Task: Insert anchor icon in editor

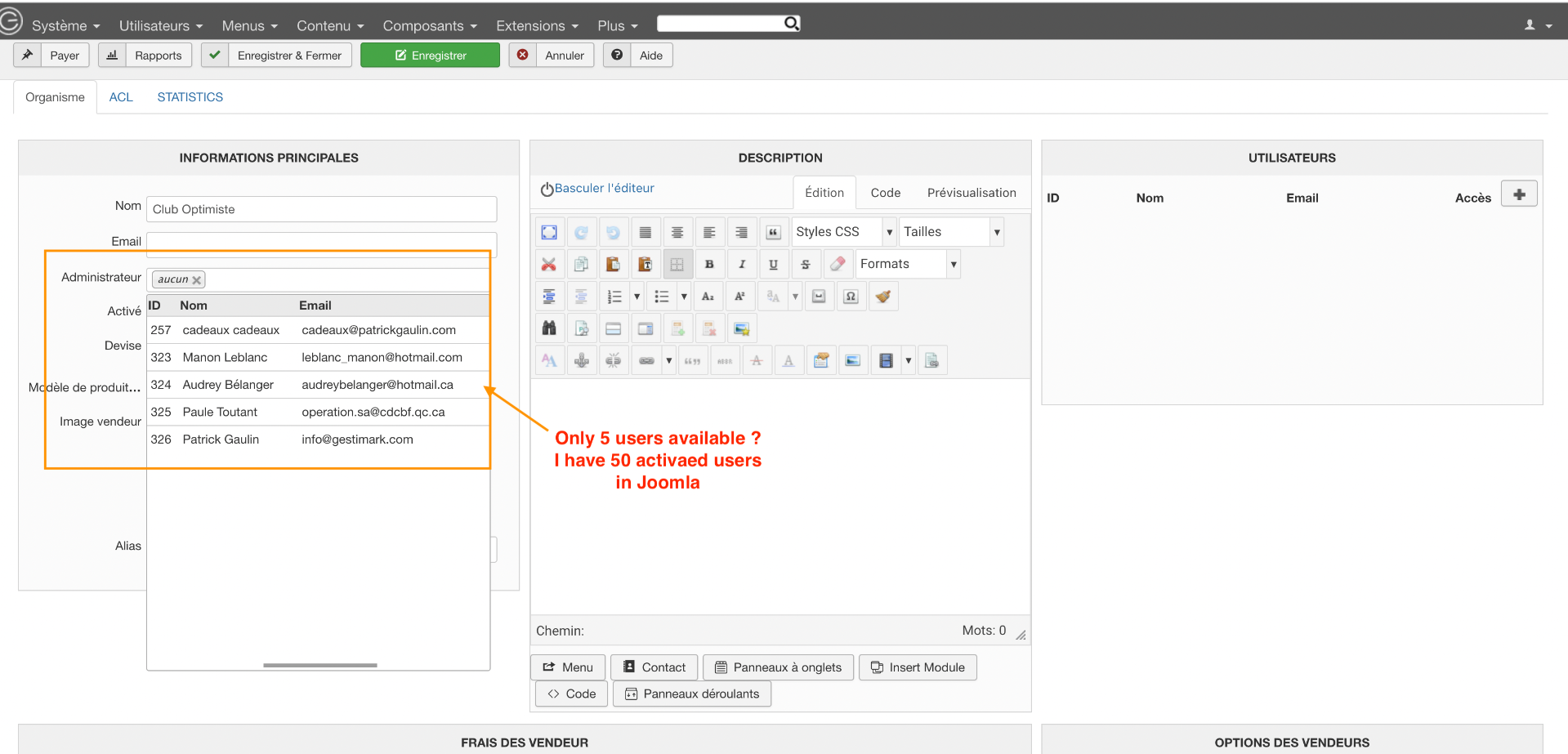Action: [x=582, y=360]
